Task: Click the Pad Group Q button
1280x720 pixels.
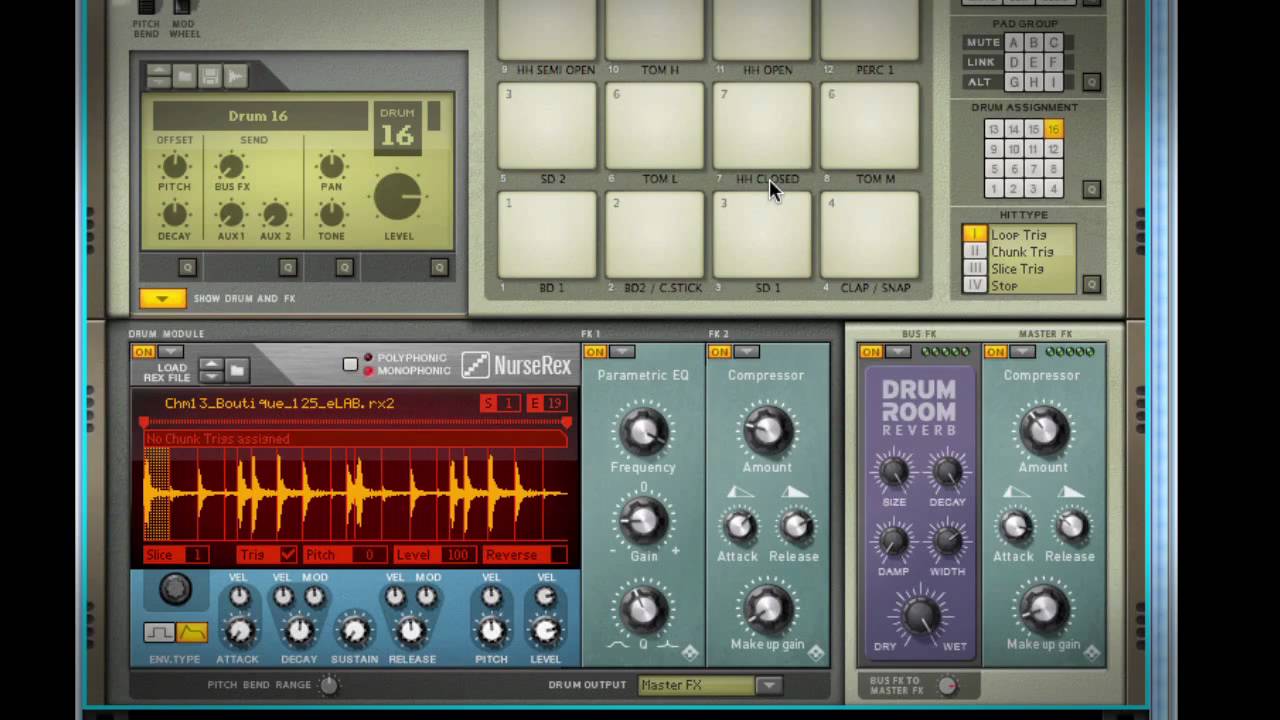Action: coord(1091,82)
